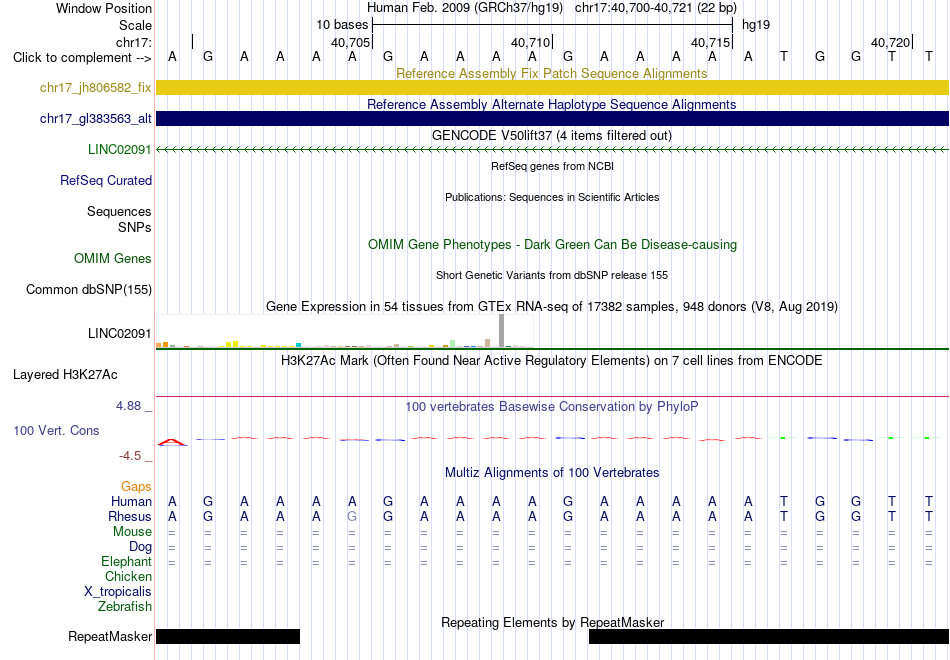Select the Dog row label
The height and width of the screenshot is (660, 950).
tap(140, 547)
